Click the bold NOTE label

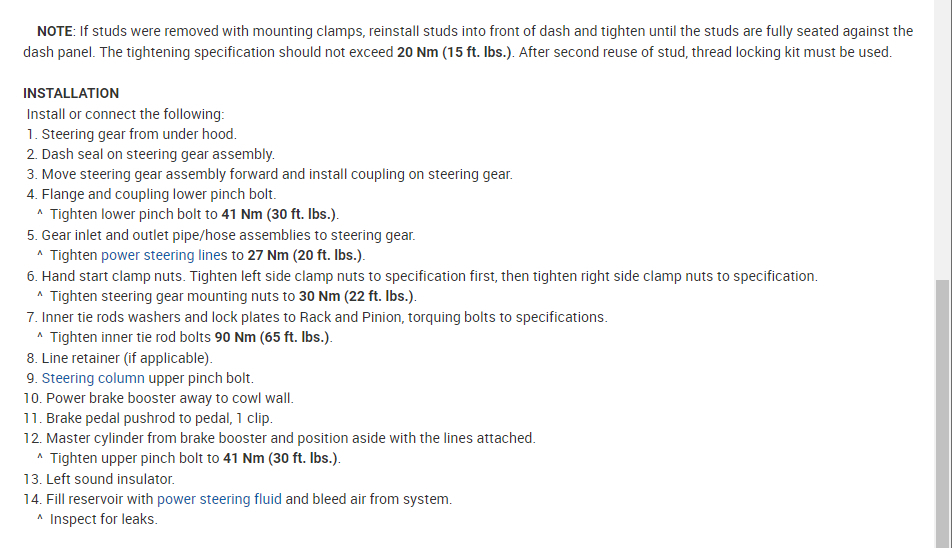(x=55, y=31)
